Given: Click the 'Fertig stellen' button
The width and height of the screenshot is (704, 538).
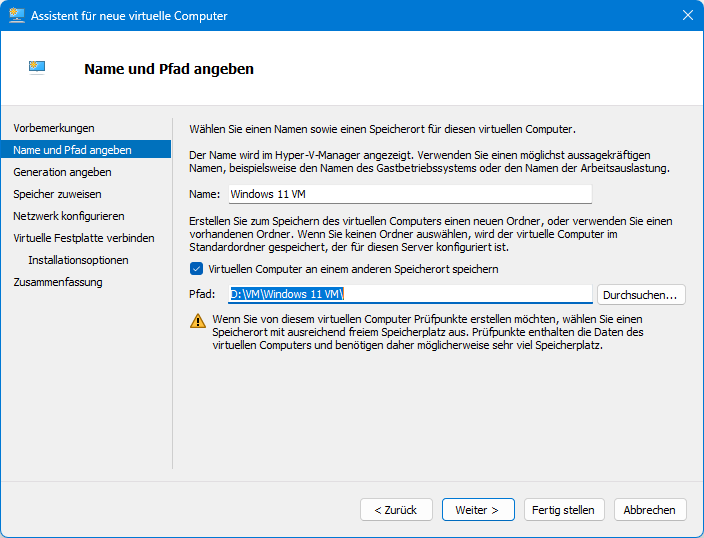Looking at the screenshot, I should tap(563, 509).
